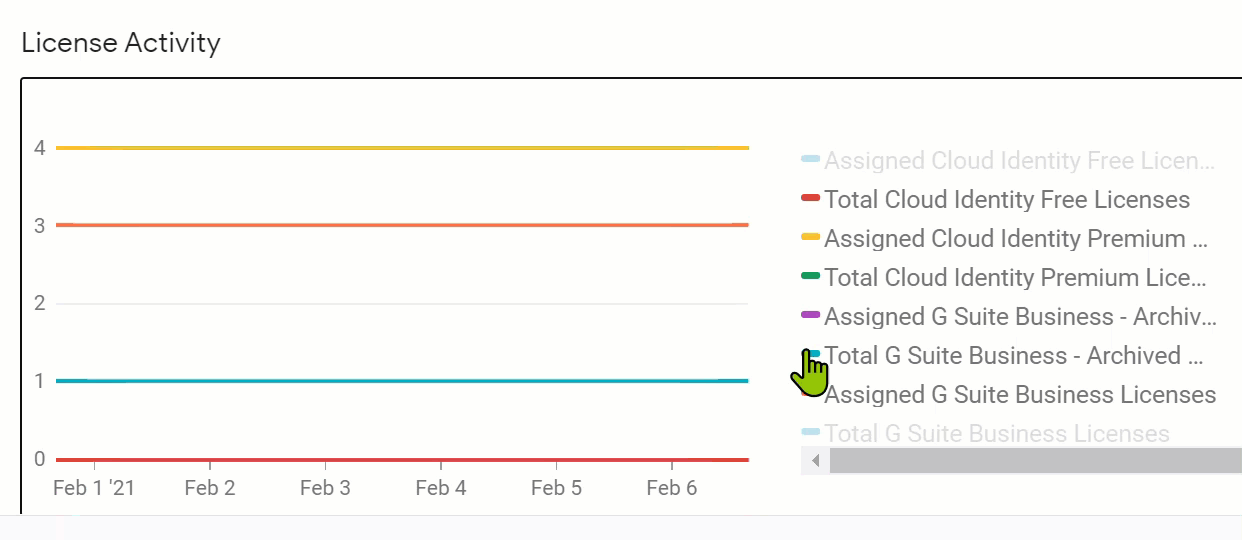Click the red line at value 0
This screenshot has width=1242, height=540.
[402, 460]
